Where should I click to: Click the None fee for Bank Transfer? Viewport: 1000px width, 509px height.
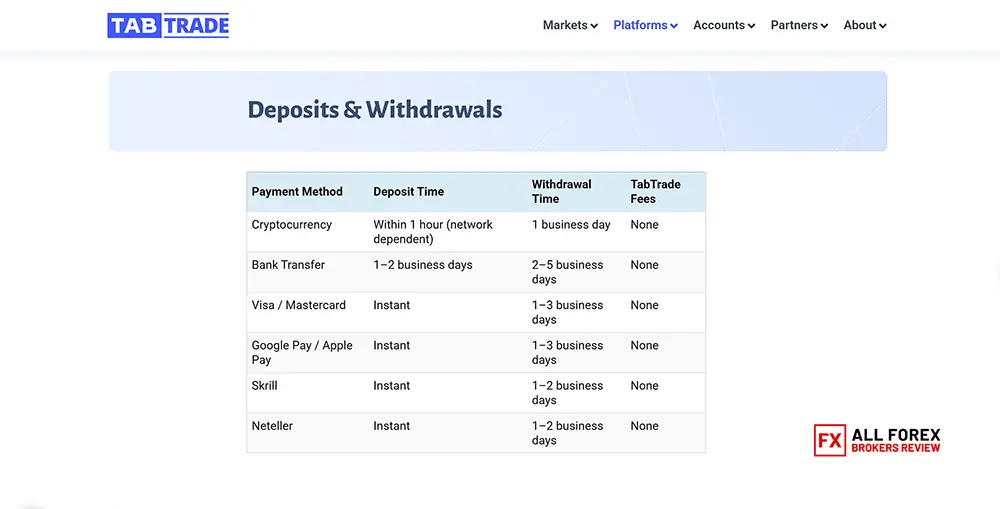(644, 265)
